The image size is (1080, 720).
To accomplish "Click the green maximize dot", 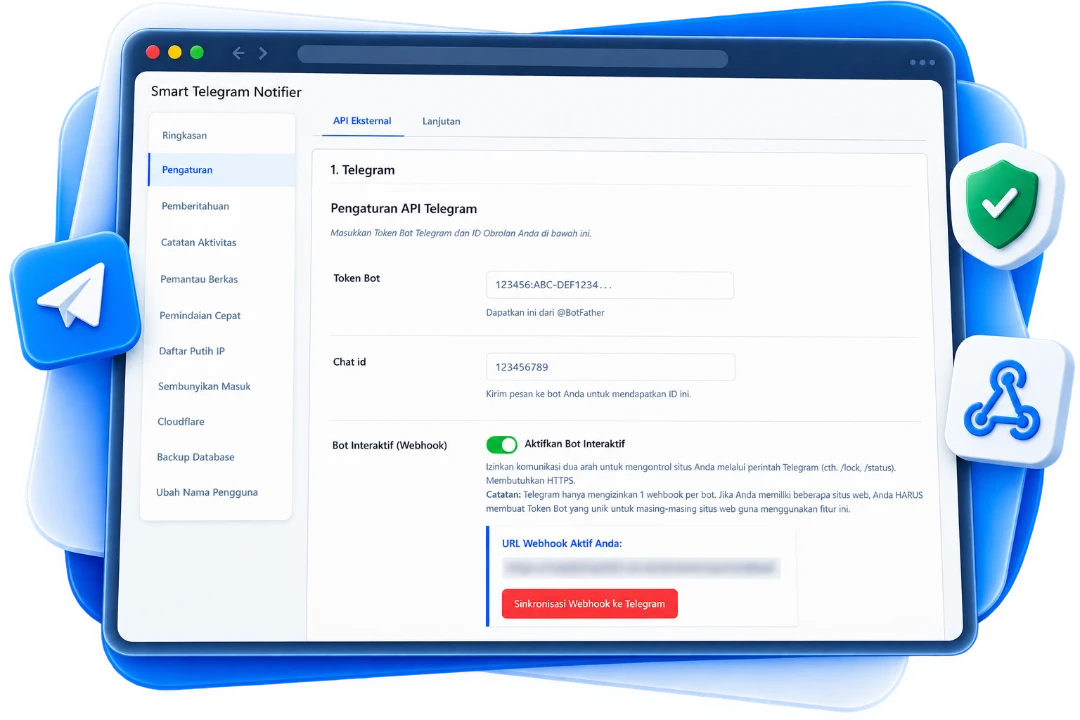I will coord(197,52).
